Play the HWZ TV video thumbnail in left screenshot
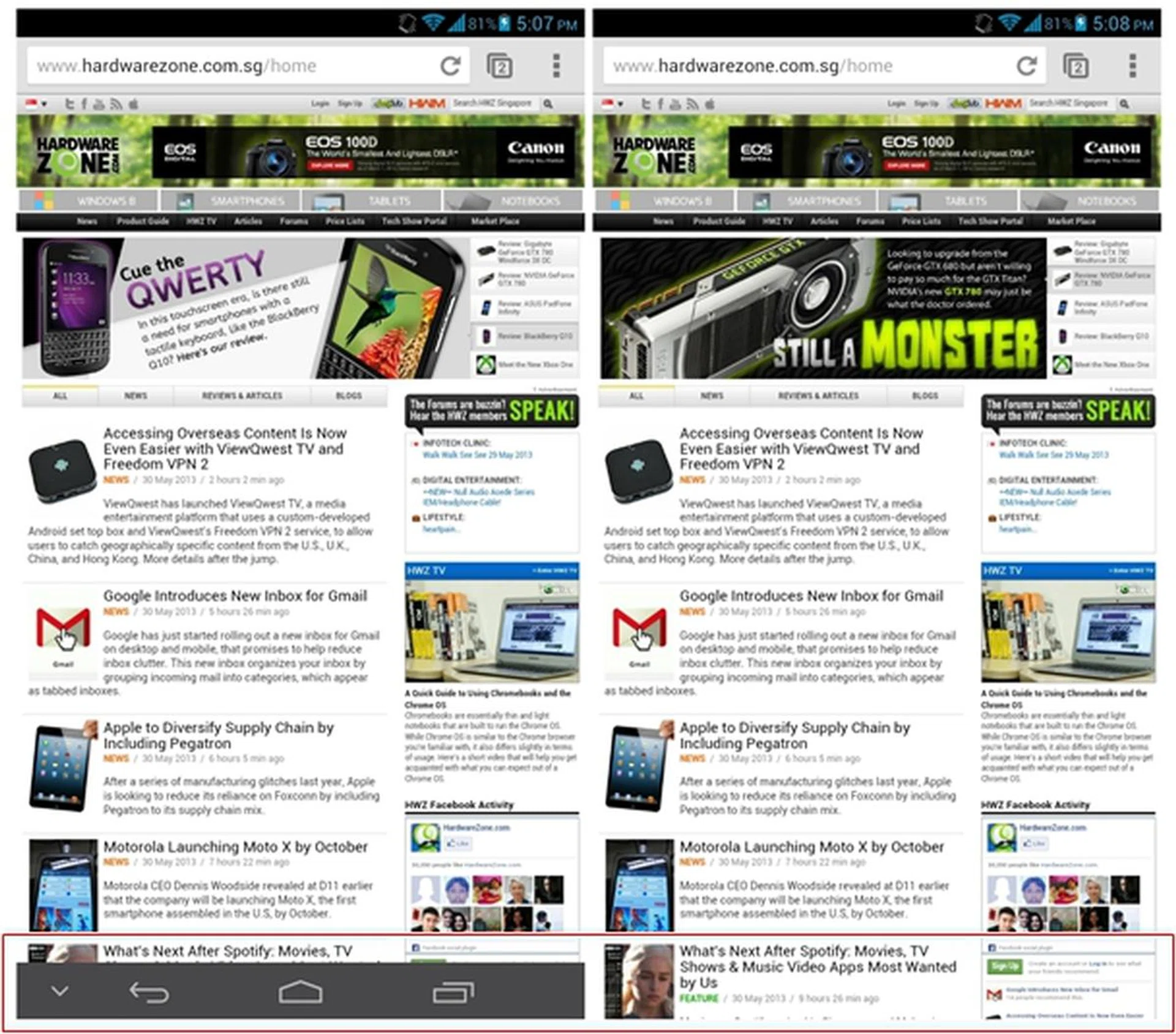 [492, 631]
